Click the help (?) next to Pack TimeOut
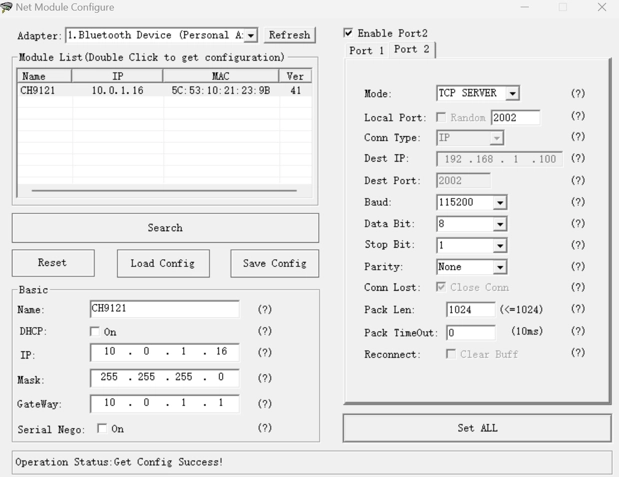 coord(578,331)
